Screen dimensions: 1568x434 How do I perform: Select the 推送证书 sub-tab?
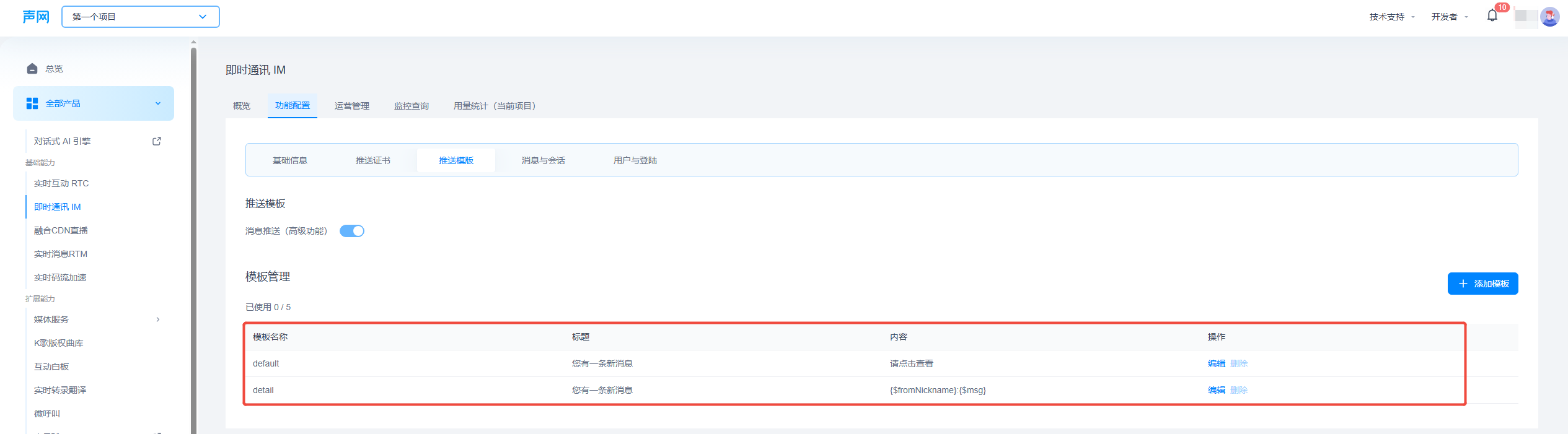click(x=373, y=160)
